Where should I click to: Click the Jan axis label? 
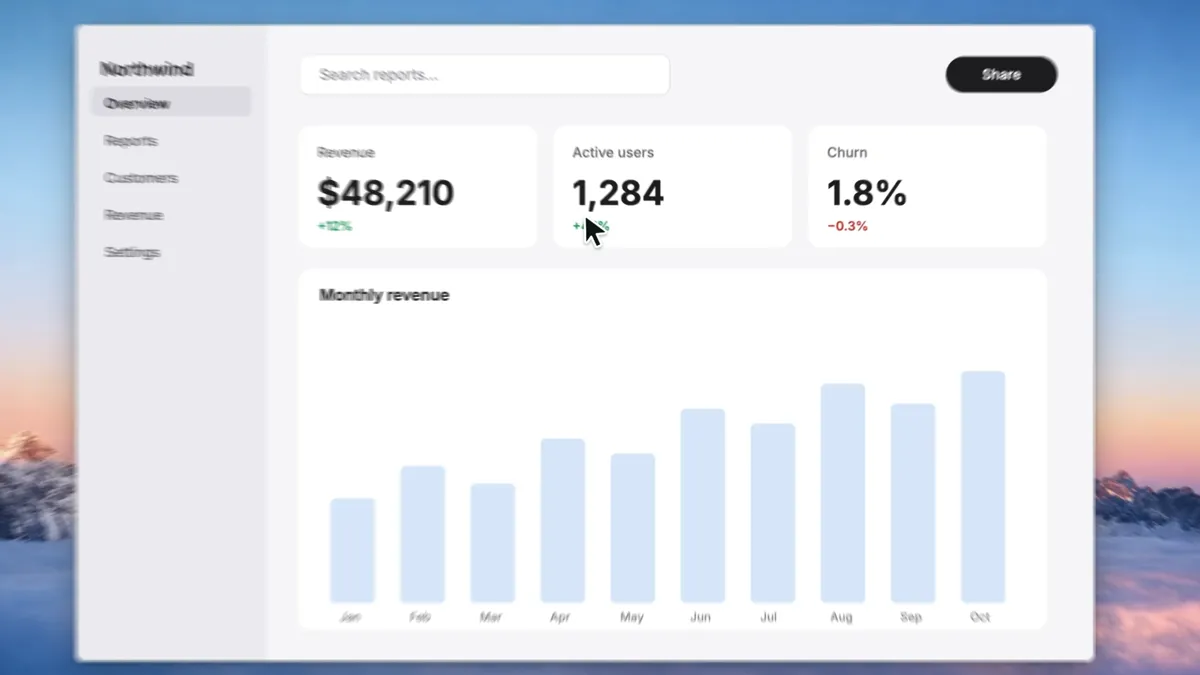[351, 617]
